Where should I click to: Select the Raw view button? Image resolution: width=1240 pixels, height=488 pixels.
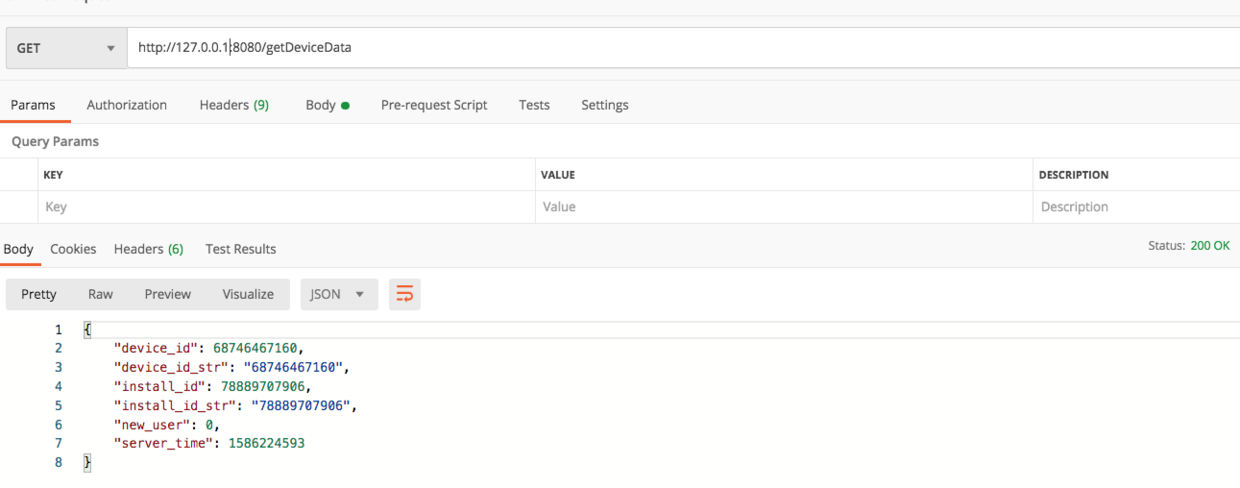point(100,294)
